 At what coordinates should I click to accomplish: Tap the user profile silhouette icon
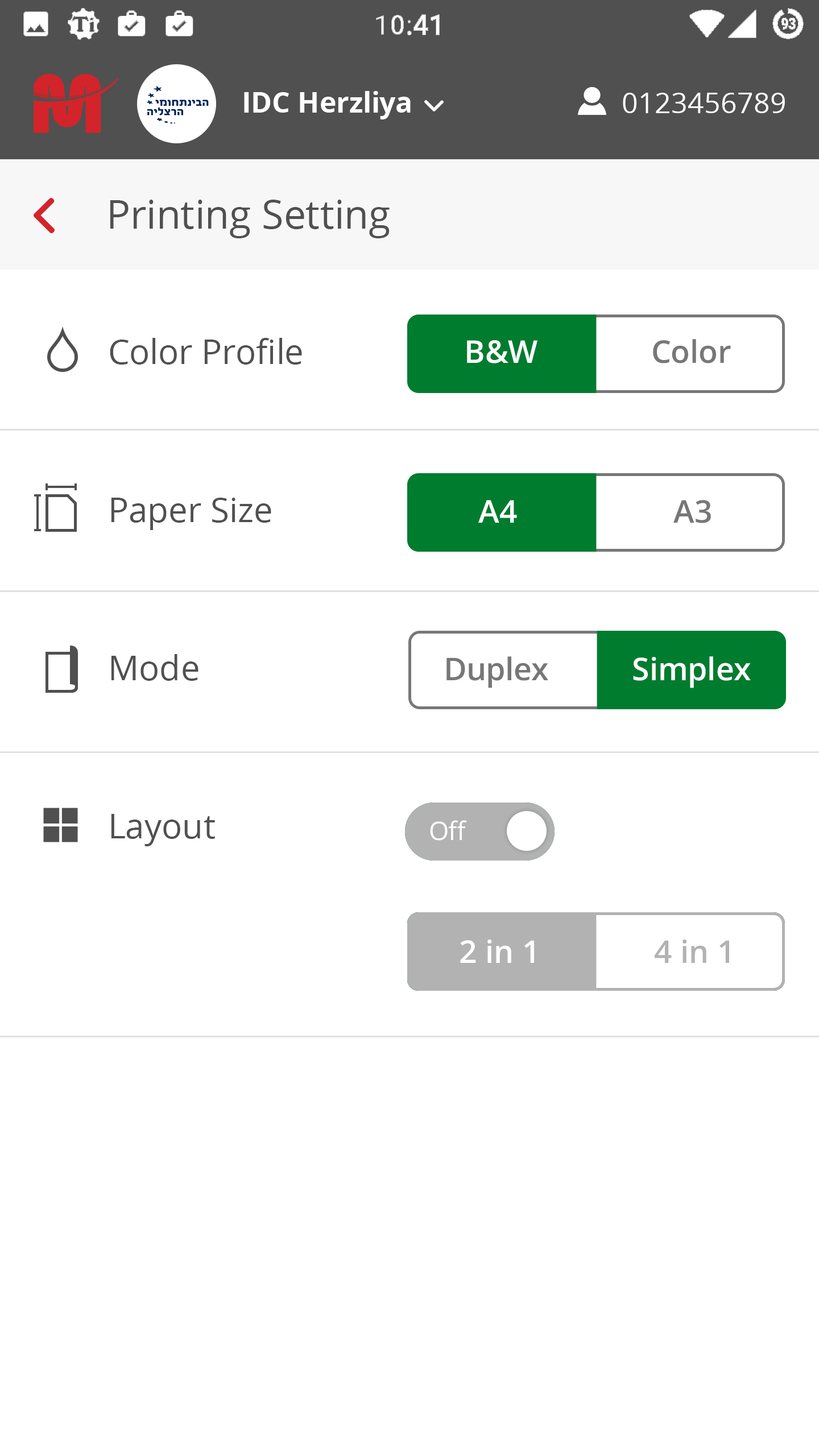point(591,102)
